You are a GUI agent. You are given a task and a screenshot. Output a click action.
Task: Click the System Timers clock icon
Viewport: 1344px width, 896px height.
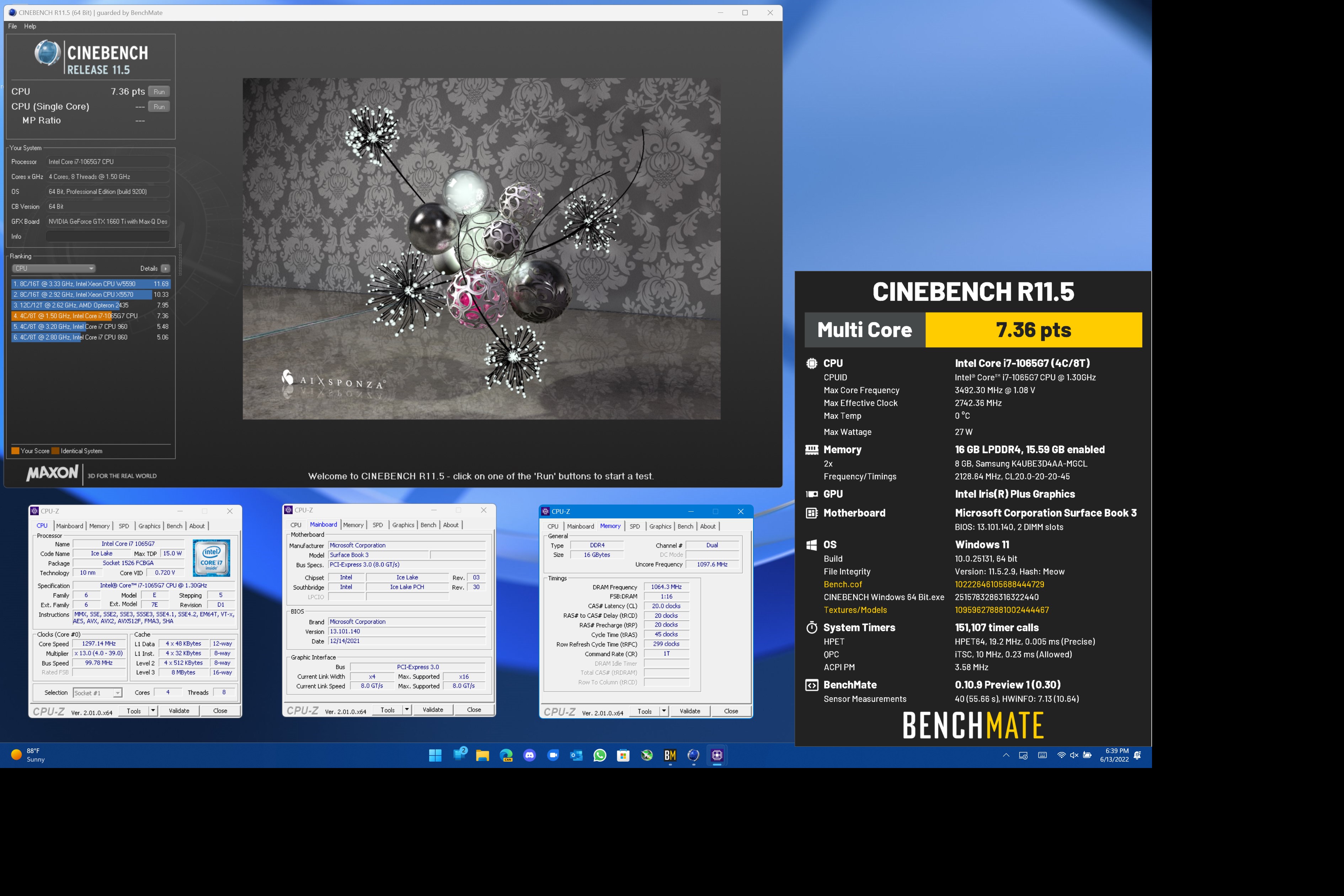coord(811,628)
